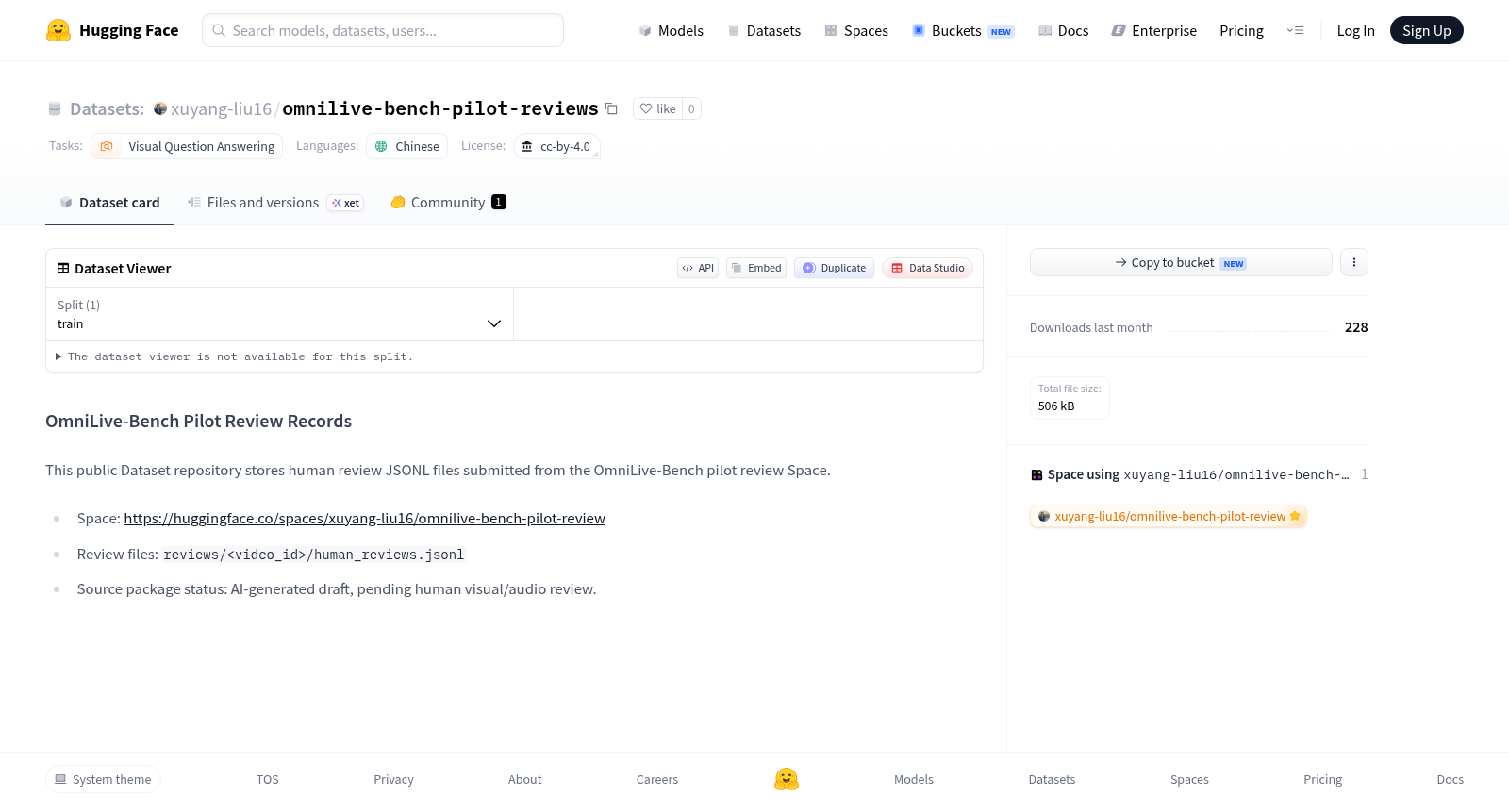Open Docs in top navigation
The width and height of the screenshot is (1509, 812).
coord(1063,30)
